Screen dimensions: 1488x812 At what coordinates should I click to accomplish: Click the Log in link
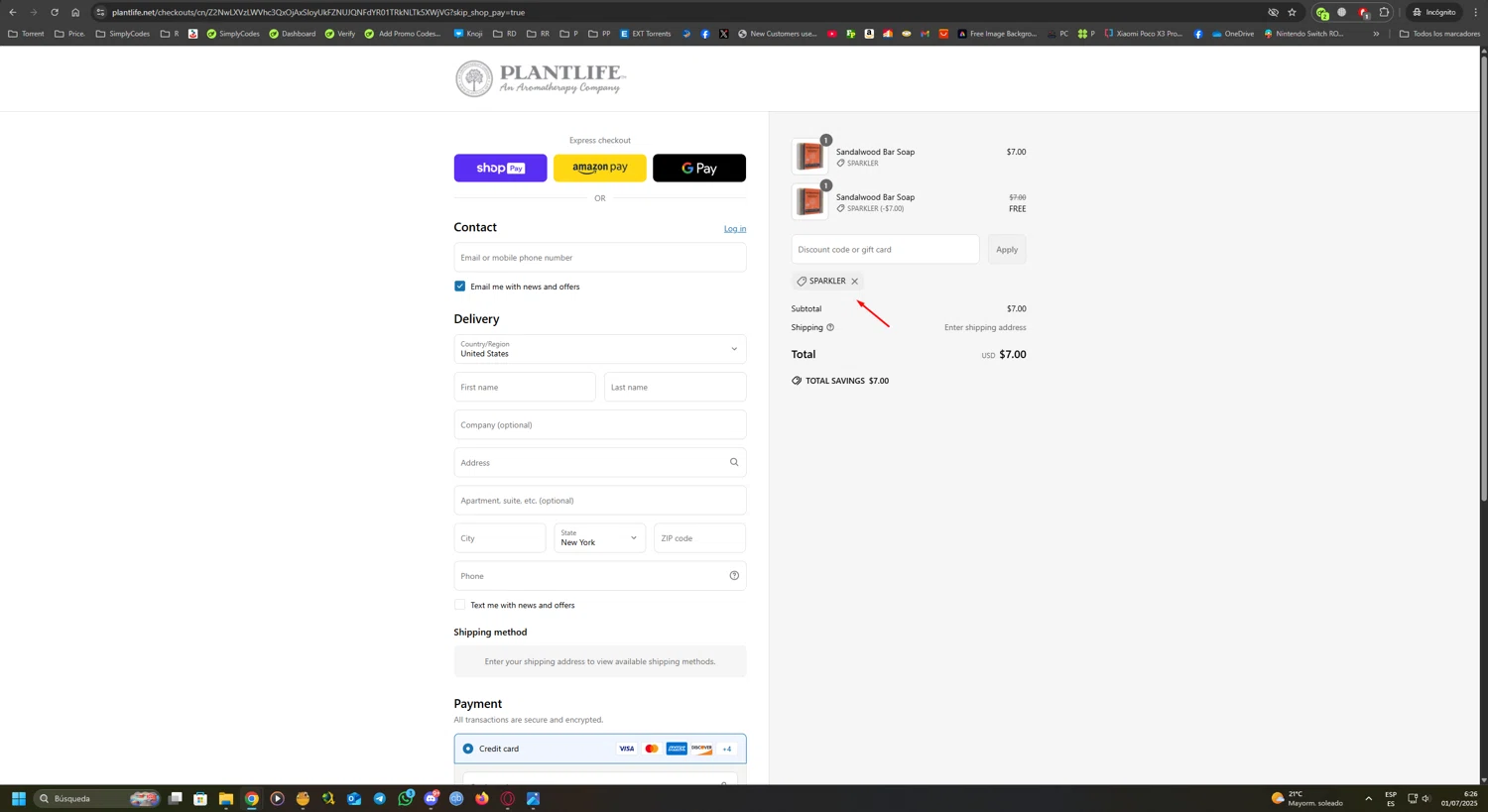735,229
